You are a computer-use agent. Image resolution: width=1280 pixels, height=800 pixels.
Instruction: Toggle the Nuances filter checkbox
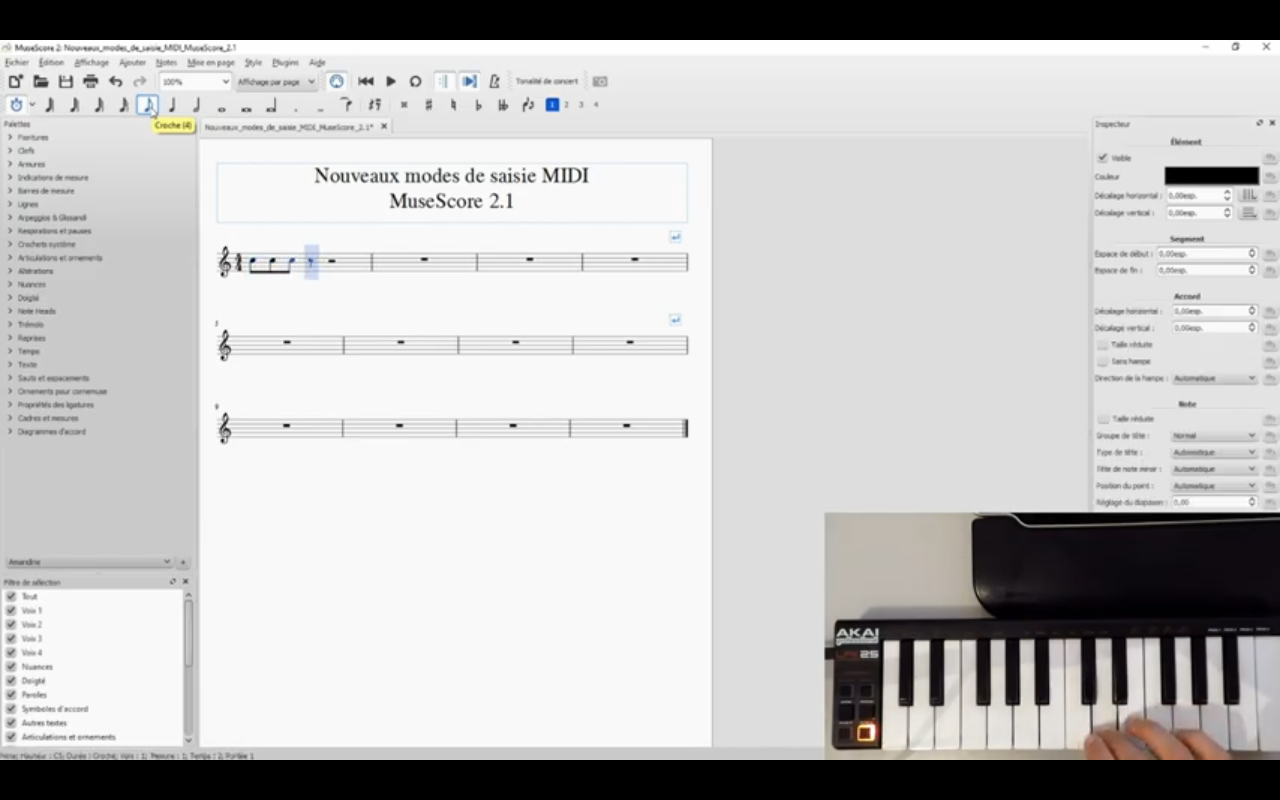pos(11,666)
